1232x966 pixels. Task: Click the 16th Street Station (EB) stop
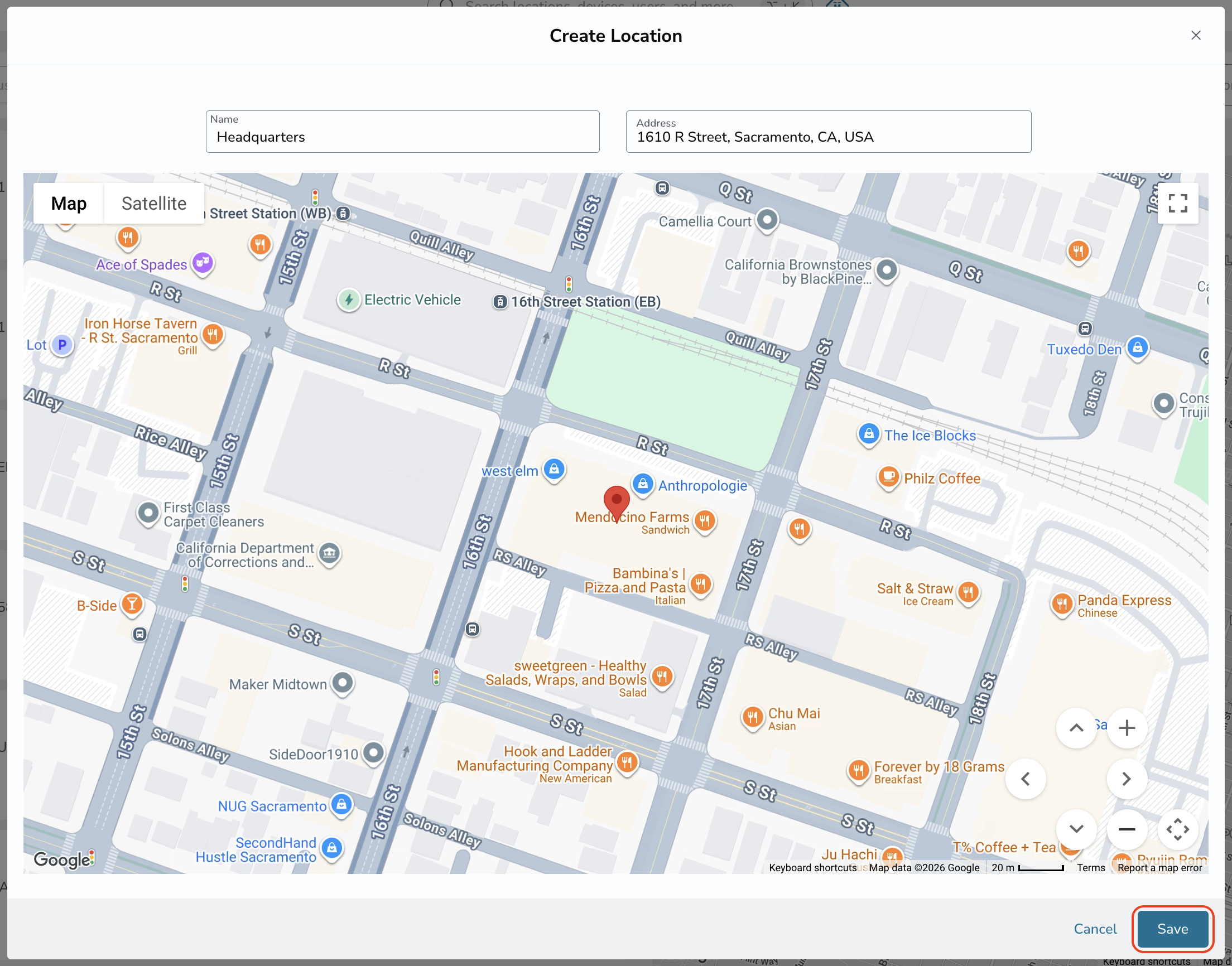[x=499, y=301]
